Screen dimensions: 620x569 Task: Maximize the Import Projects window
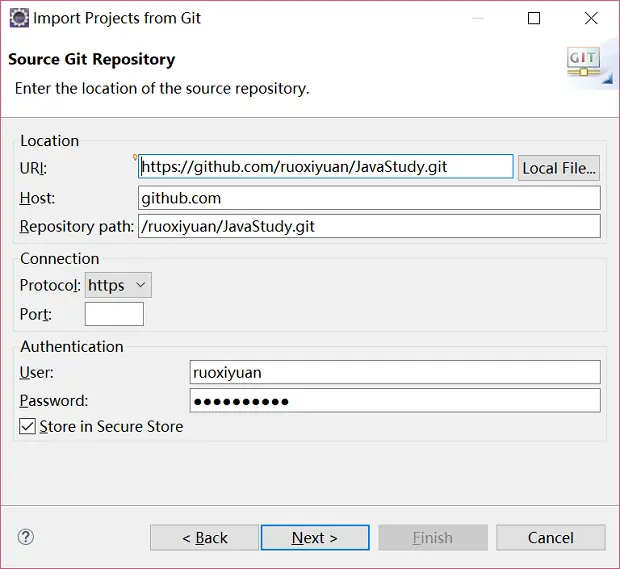click(x=534, y=18)
